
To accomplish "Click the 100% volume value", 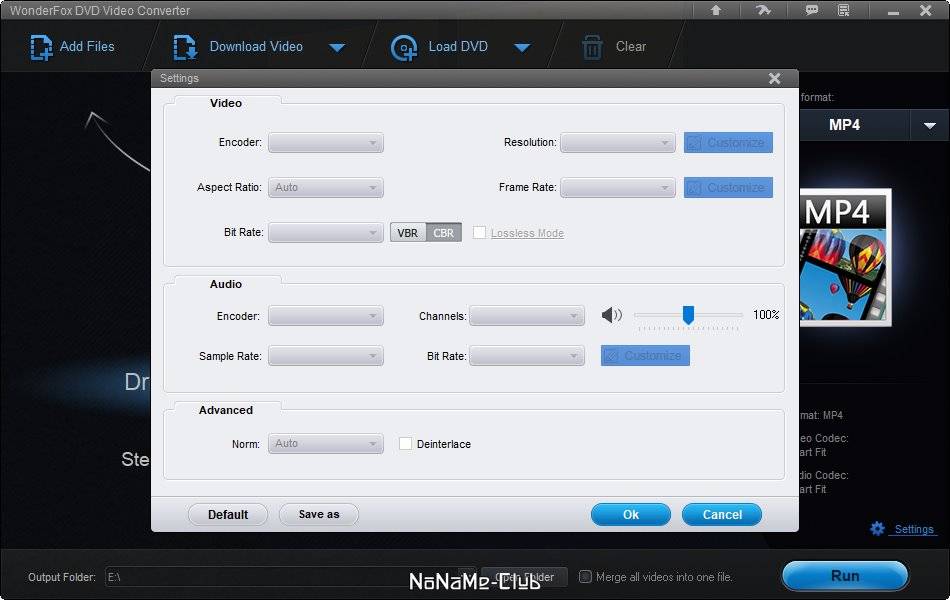I will (x=766, y=315).
